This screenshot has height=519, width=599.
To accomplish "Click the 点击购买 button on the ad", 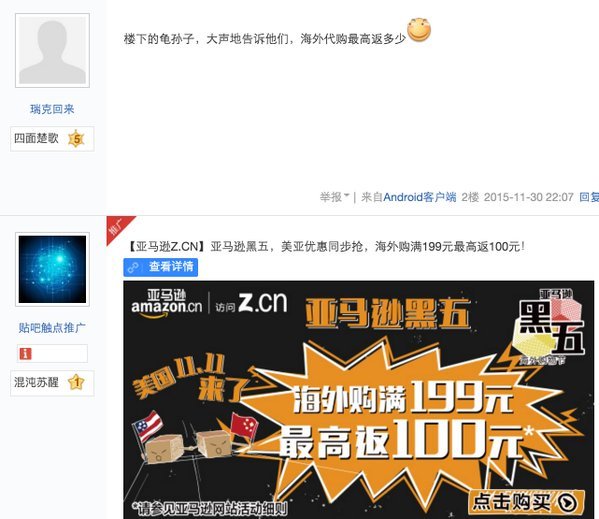I will 525,502.
